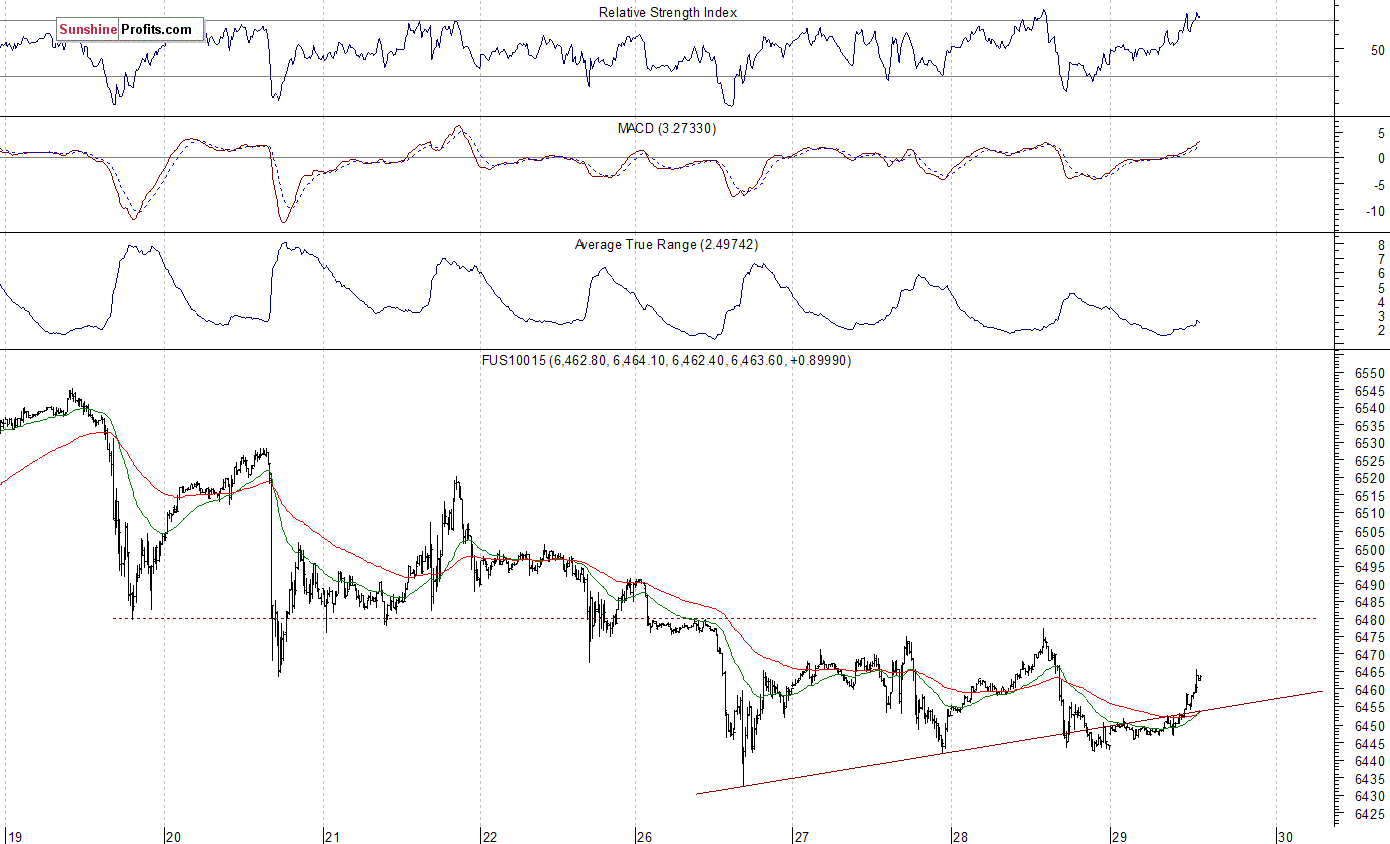Click the 6425 price axis label
Image resolution: width=1390 pixels, height=844 pixels.
click(x=1369, y=815)
